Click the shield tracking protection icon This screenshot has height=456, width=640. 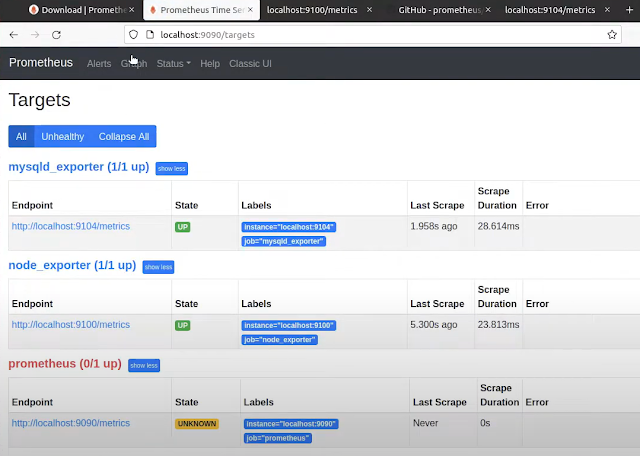pos(133,35)
